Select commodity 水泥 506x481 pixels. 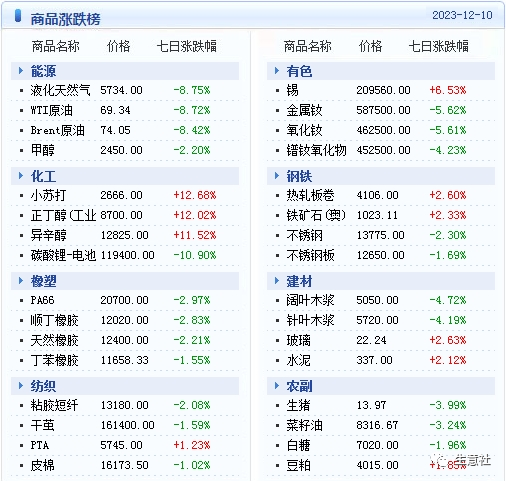298,360
